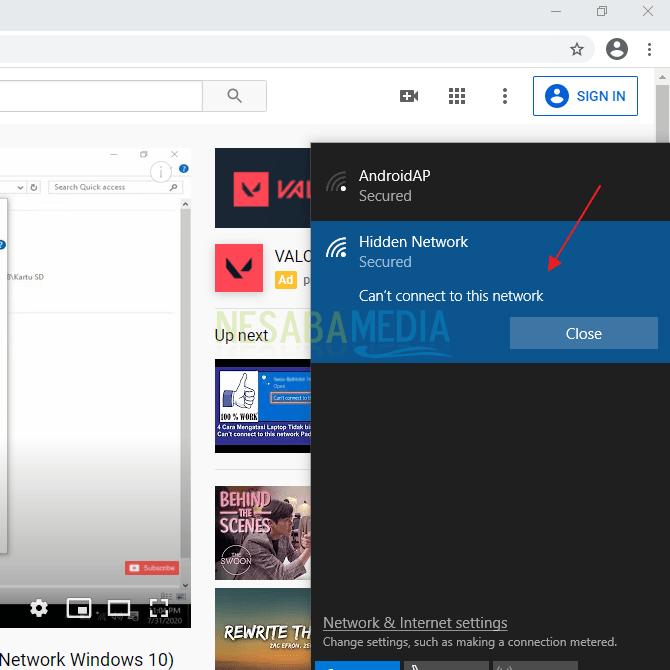Enter fullscreen on the video player
This screenshot has width=670, height=670.
(x=158, y=608)
